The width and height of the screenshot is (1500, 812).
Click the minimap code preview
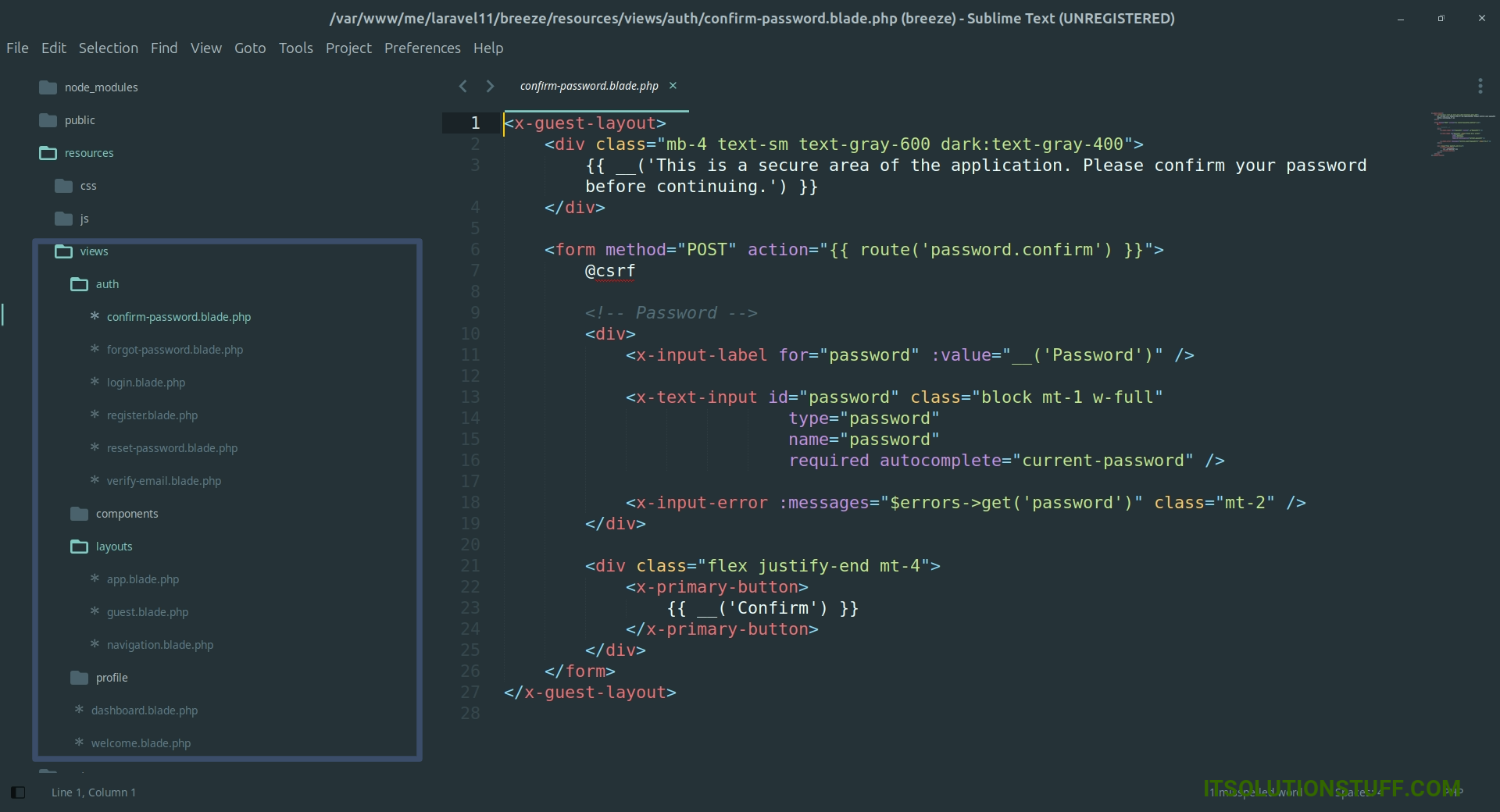point(1463,134)
